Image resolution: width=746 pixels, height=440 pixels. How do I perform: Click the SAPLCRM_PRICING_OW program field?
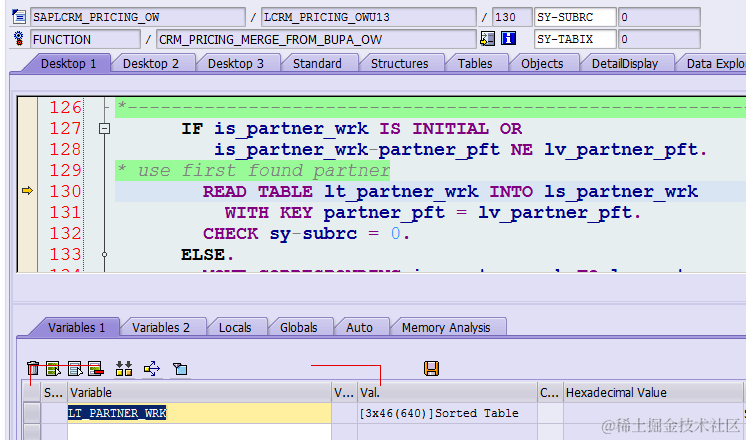(x=138, y=17)
